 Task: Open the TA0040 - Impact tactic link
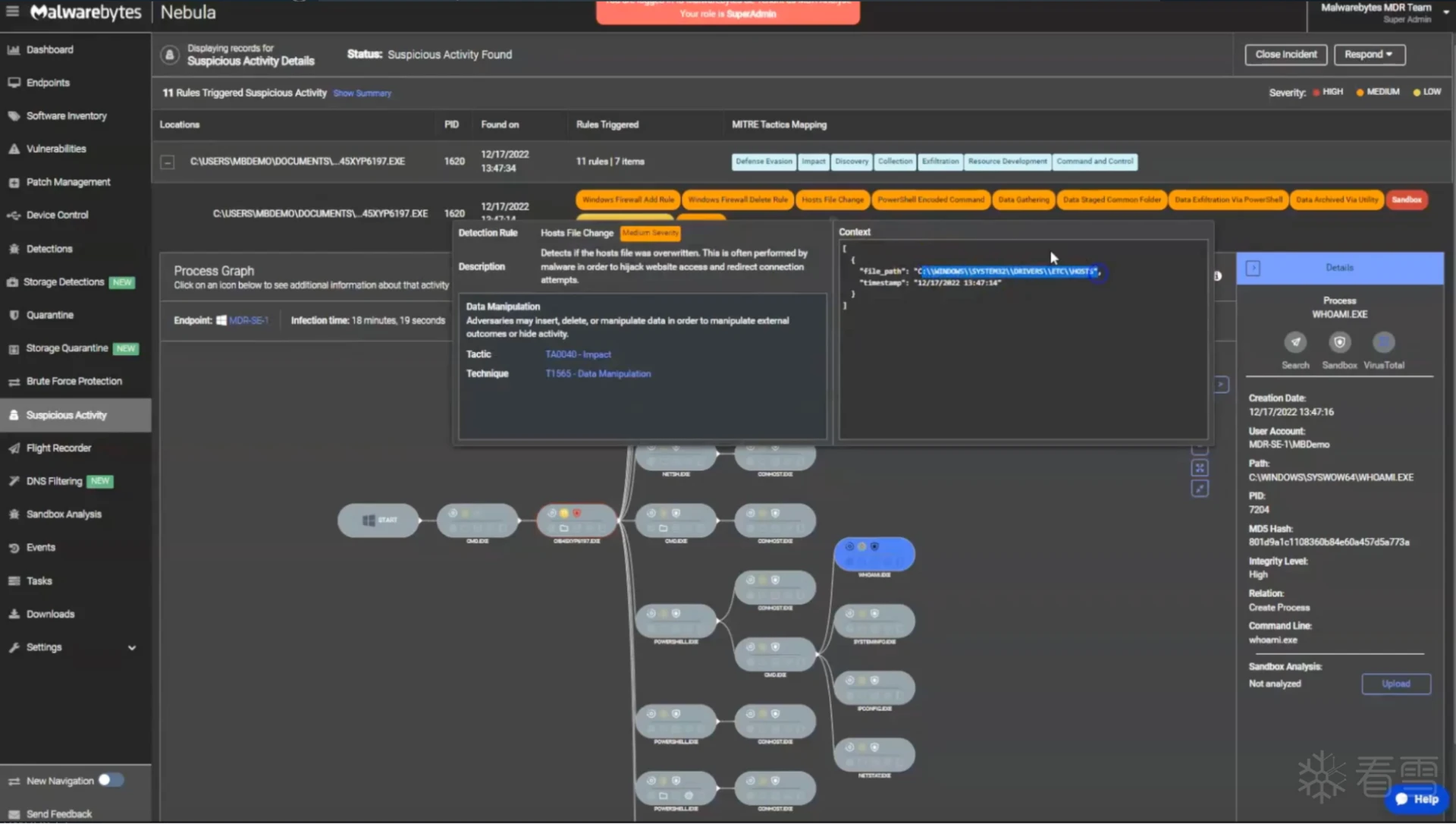click(x=578, y=355)
